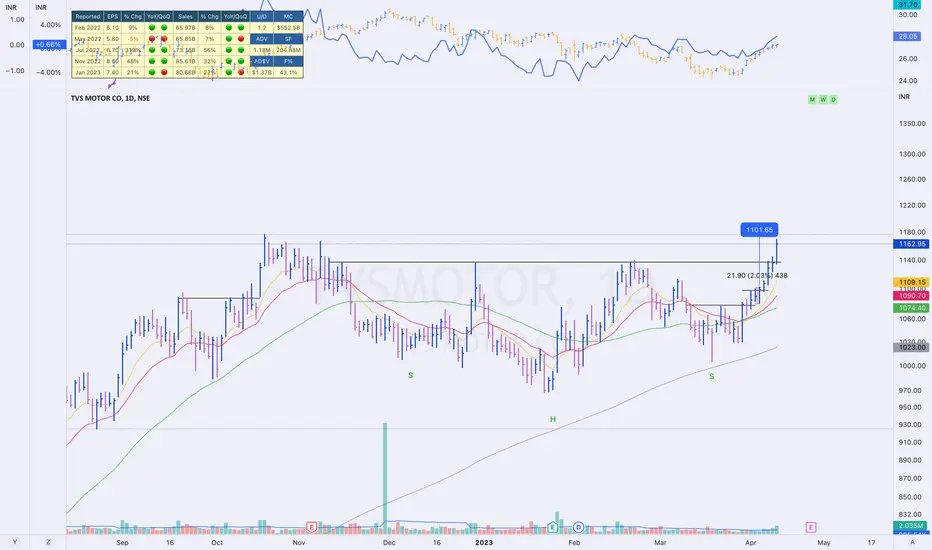Click the Nov 2022 row label
932x550 pixels.
(x=88, y=61)
